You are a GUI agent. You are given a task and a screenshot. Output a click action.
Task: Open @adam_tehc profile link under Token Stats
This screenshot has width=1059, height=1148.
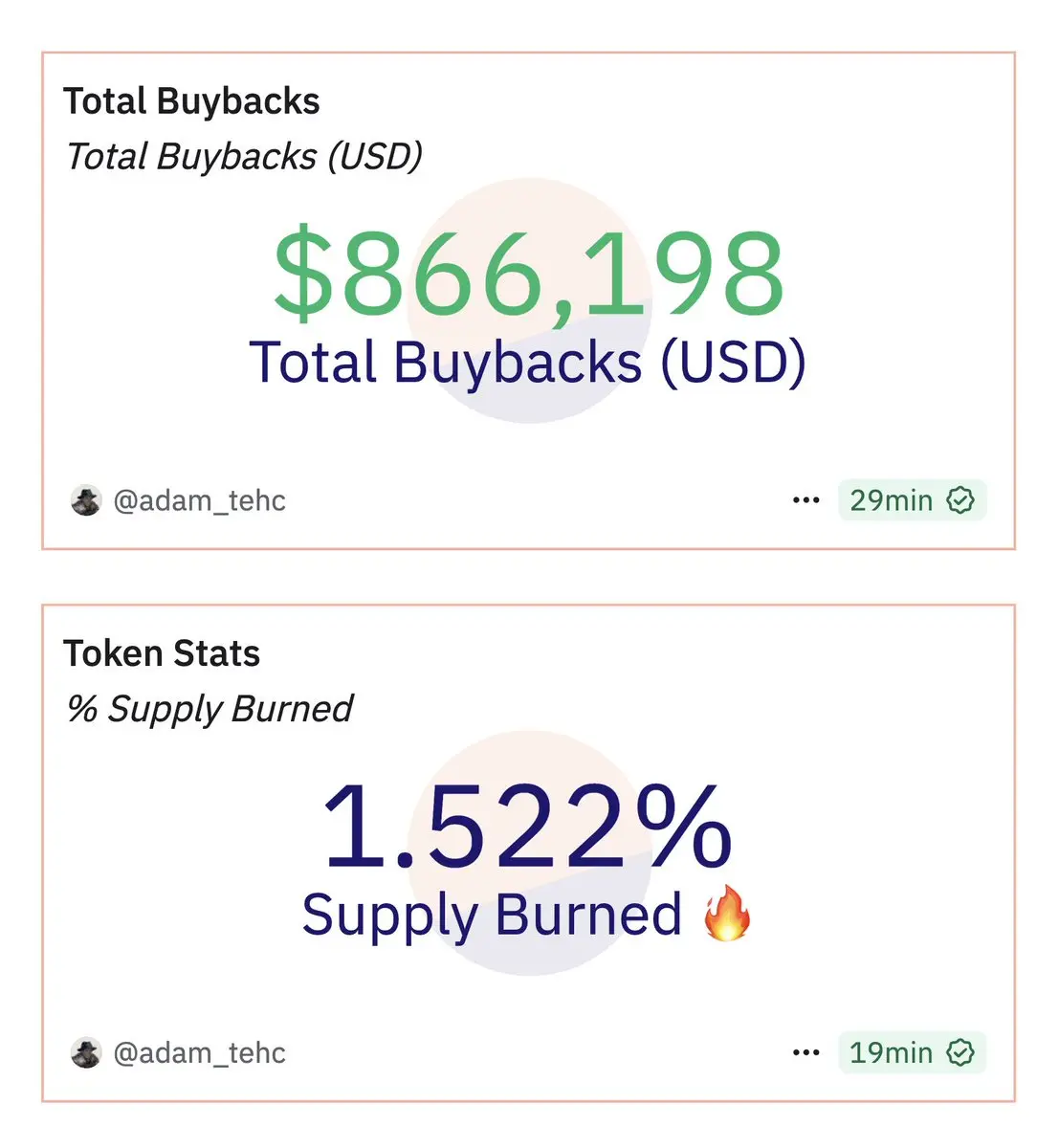tap(199, 1053)
